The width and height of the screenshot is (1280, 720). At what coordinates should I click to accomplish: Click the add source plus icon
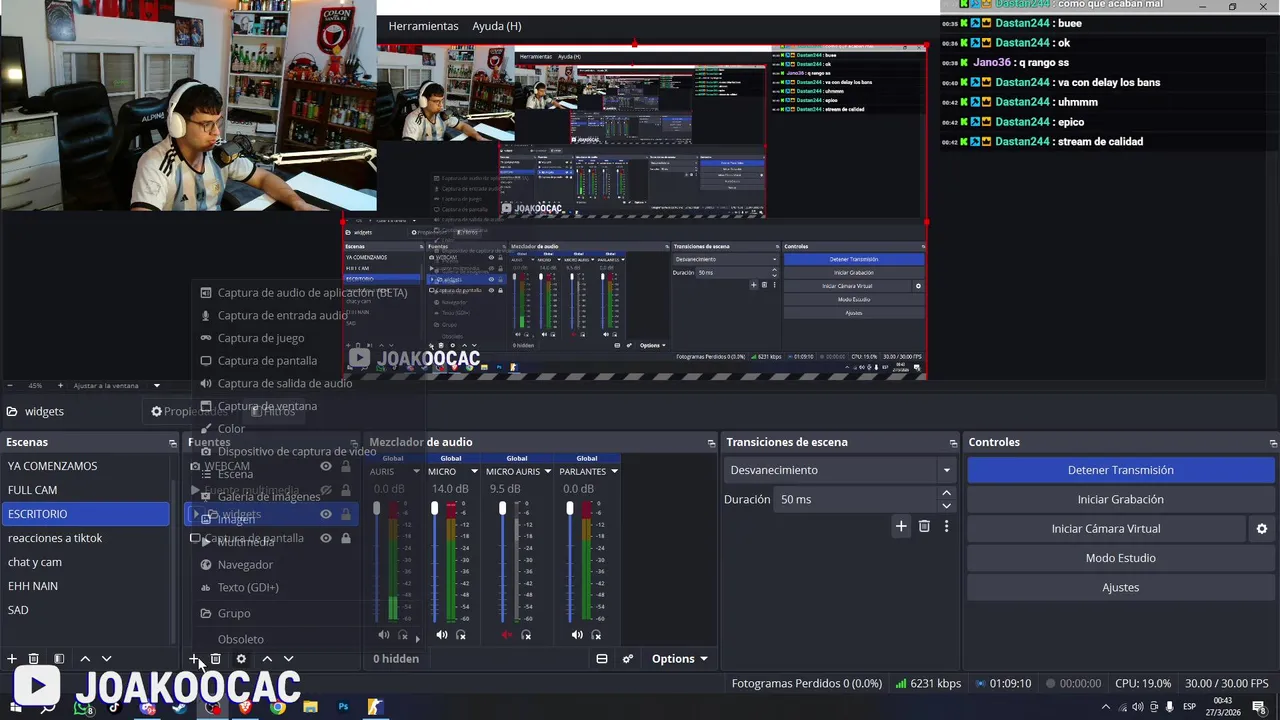tap(194, 659)
